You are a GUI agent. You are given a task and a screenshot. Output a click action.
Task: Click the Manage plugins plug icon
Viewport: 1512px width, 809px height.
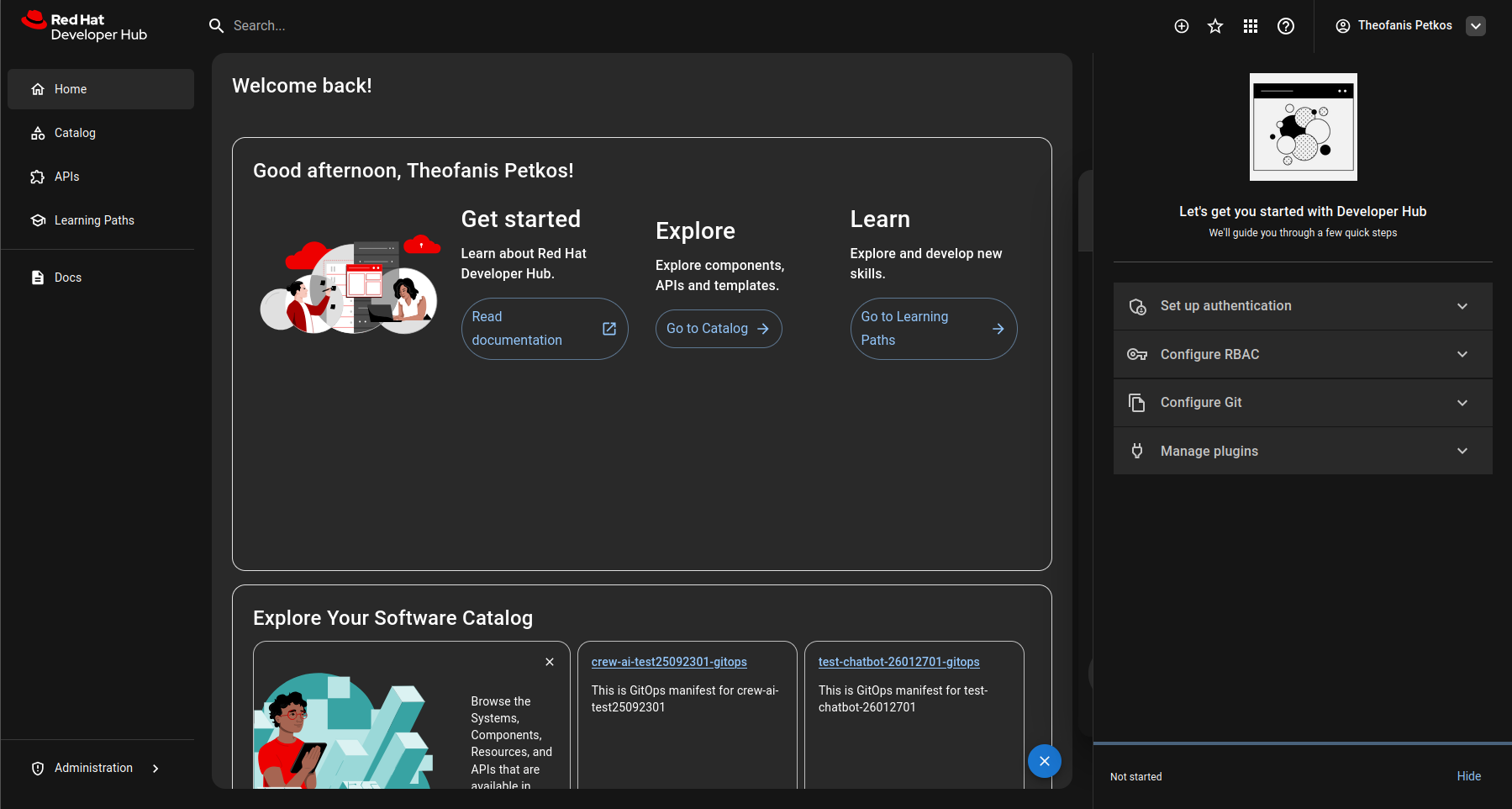(1137, 451)
